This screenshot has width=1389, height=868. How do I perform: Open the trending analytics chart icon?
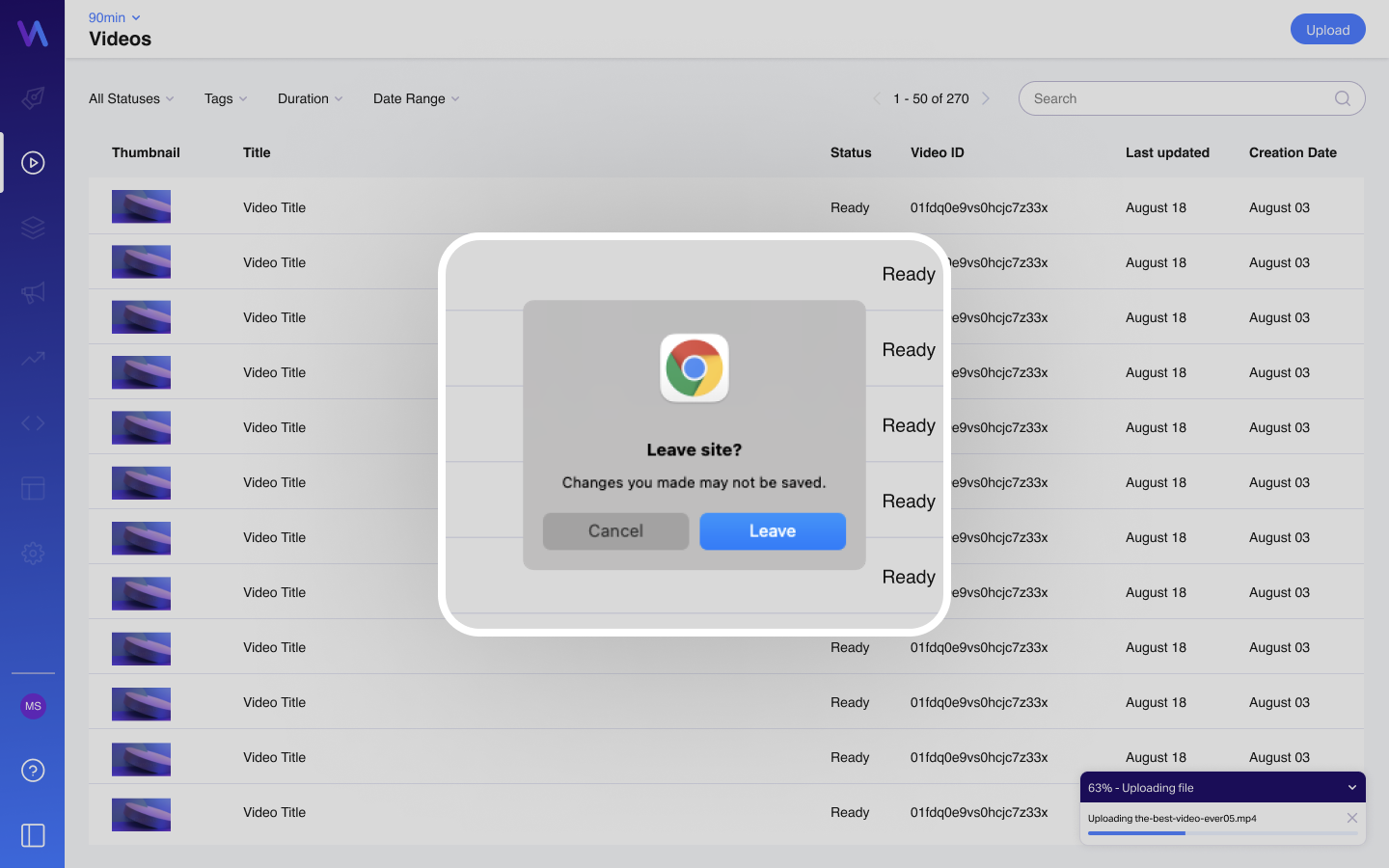33,358
